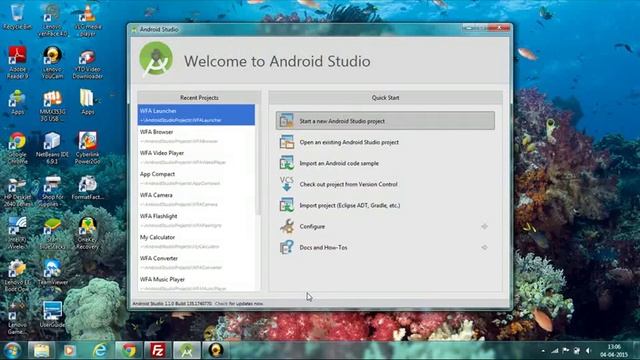Click the Adobe Reader 9 desktop icon
This screenshot has height=360, width=640.
click(17, 62)
